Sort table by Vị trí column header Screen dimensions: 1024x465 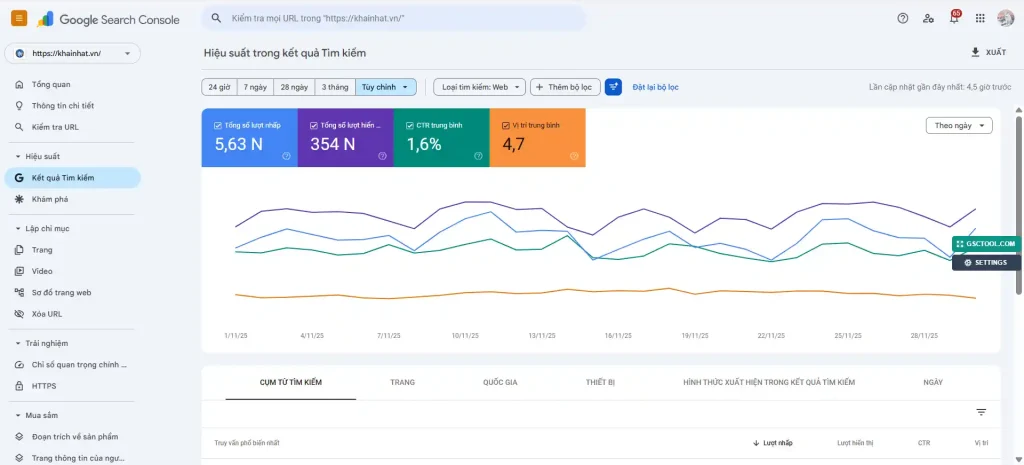[982, 443]
